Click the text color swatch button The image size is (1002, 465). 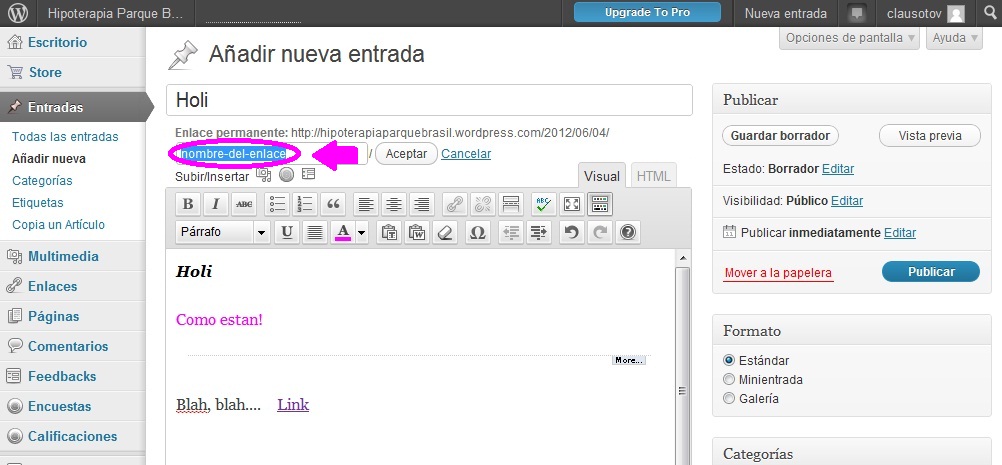[343, 232]
